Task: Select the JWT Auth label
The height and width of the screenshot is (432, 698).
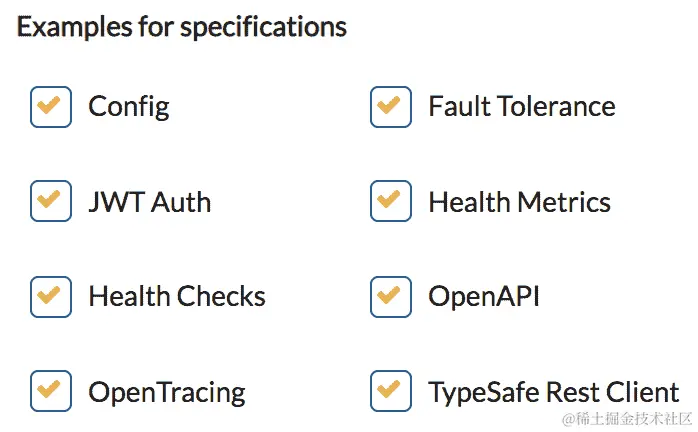Action: pyautogui.click(x=150, y=202)
